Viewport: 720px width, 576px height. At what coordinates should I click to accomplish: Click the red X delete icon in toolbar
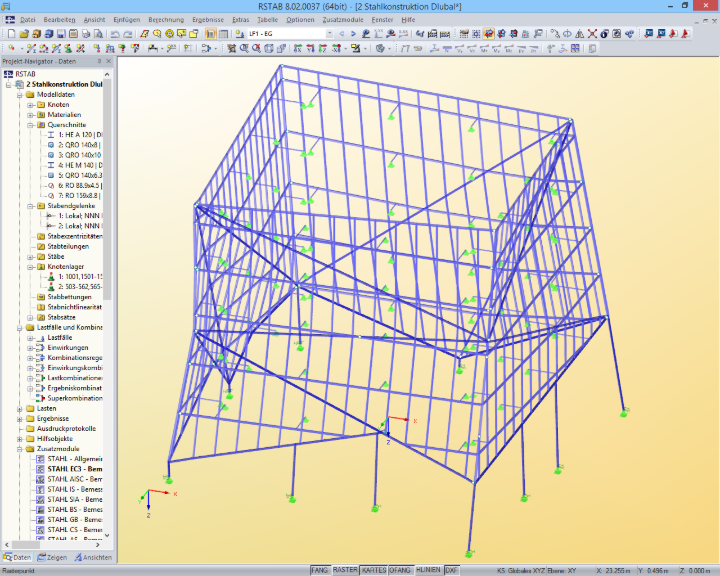tap(592, 34)
